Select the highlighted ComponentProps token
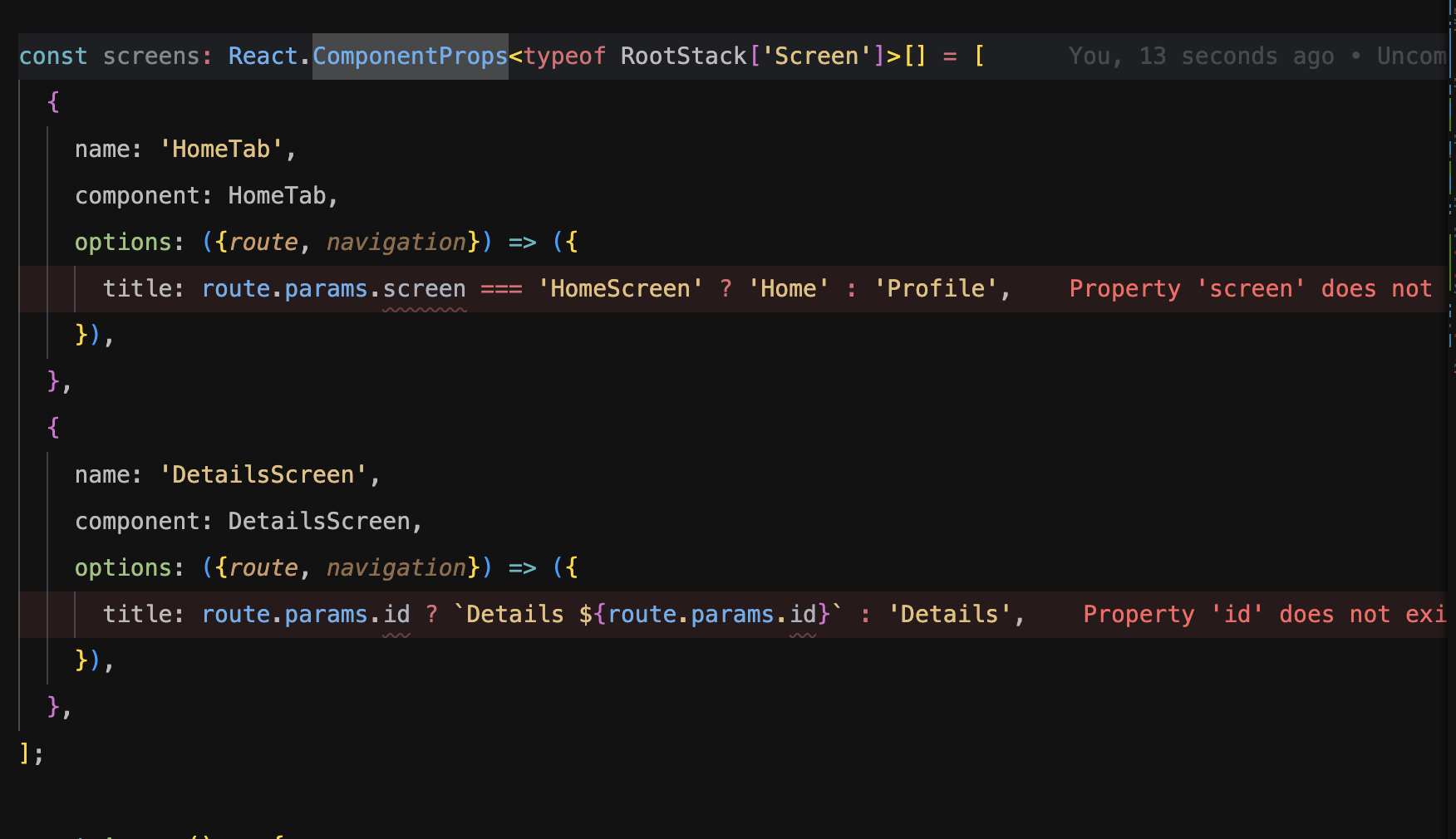1456x839 pixels. tap(410, 56)
